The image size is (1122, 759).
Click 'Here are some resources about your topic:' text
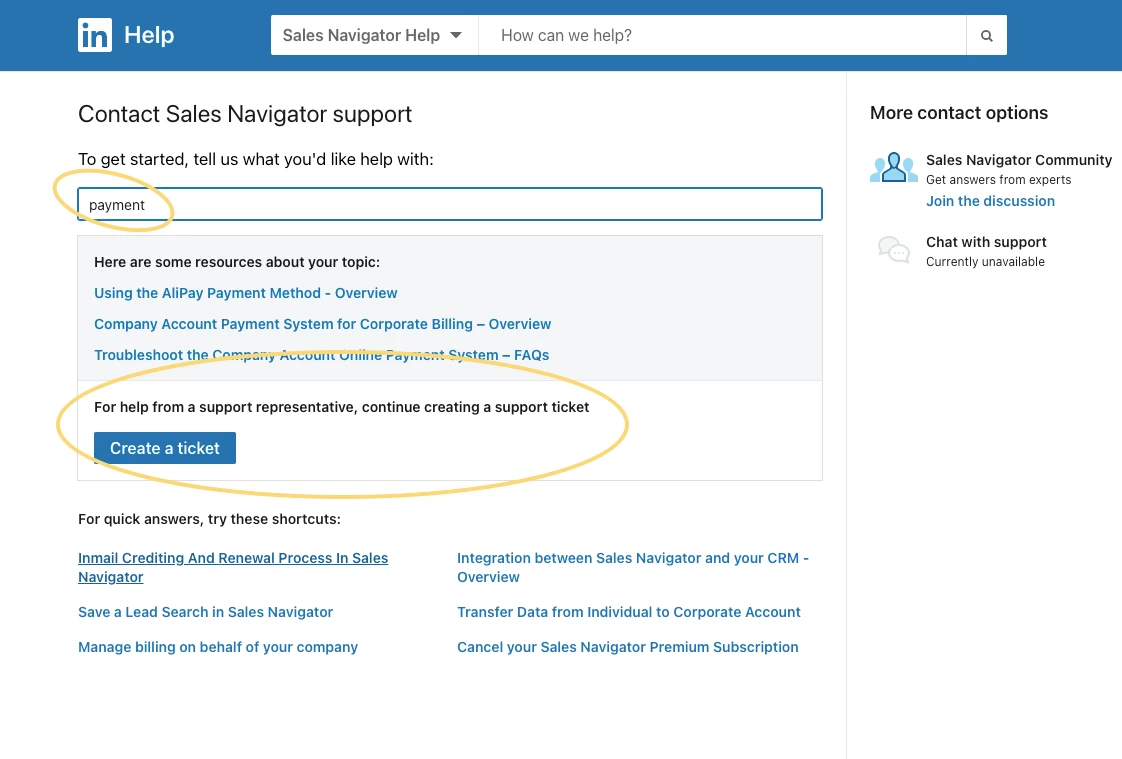click(x=237, y=263)
